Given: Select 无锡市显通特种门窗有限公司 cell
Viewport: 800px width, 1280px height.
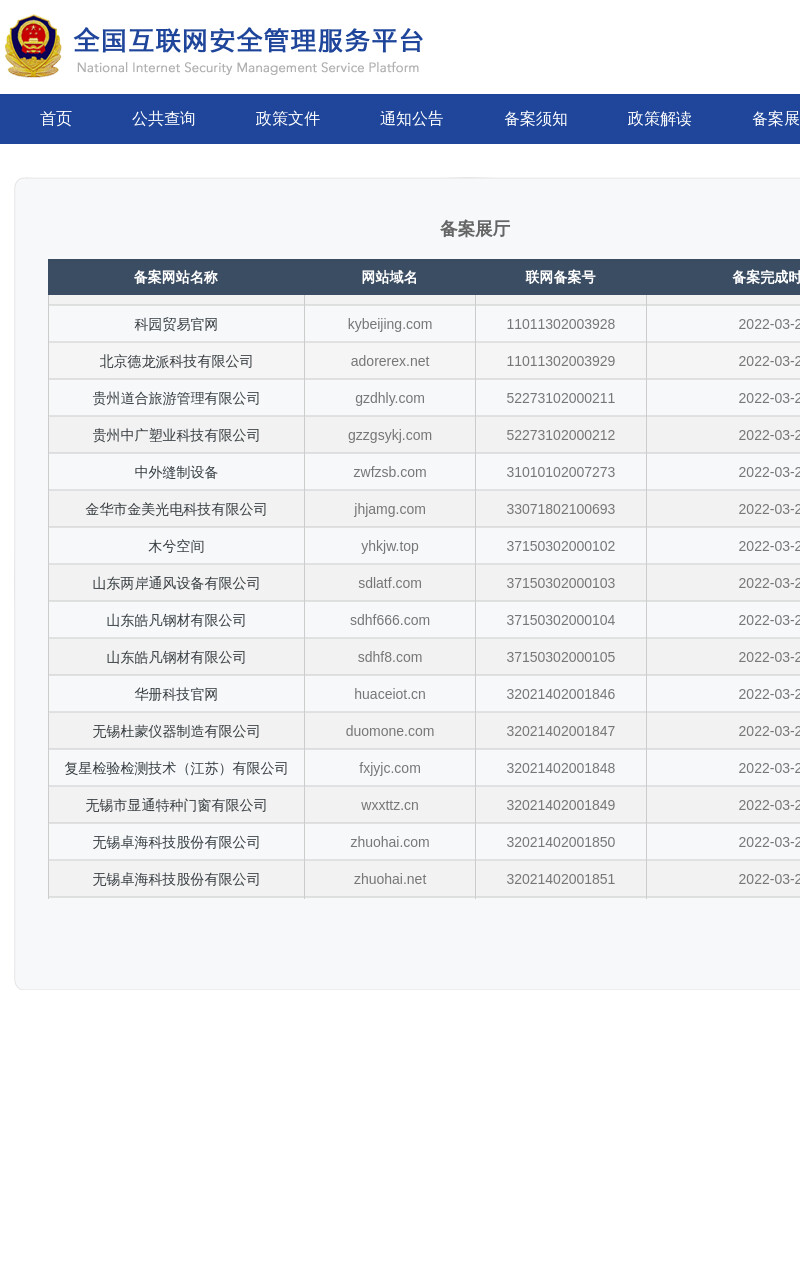Looking at the screenshot, I should tap(176, 805).
